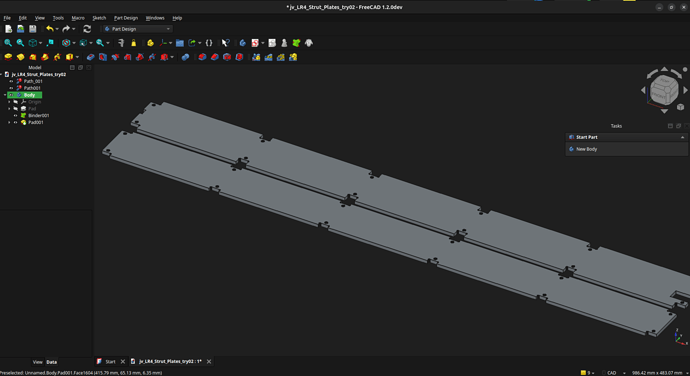Click the Revolution tool icon
690x376 pixels.
20,57
